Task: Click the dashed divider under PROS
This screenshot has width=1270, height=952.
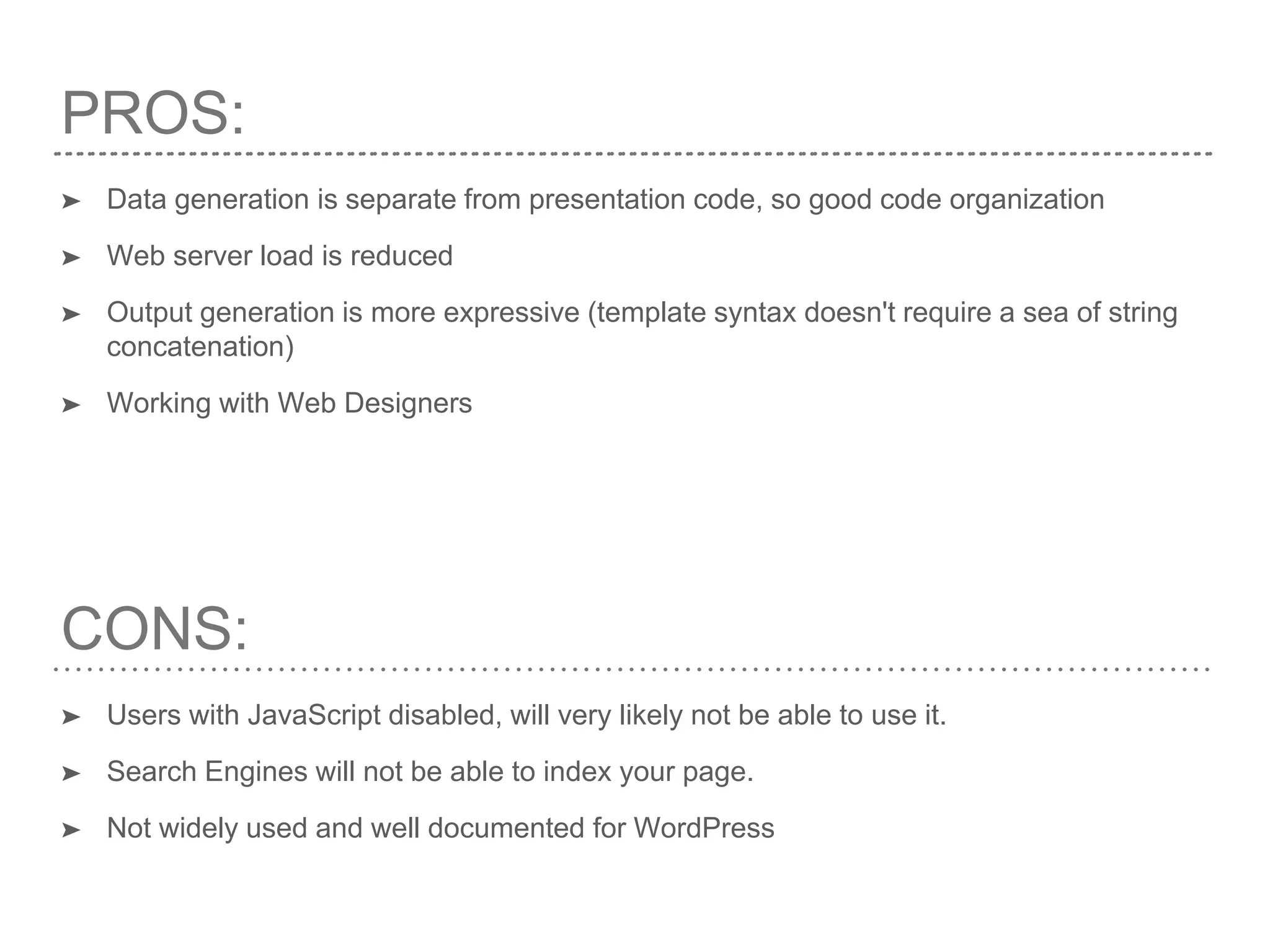Action: pyautogui.click(x=633, y=154)
